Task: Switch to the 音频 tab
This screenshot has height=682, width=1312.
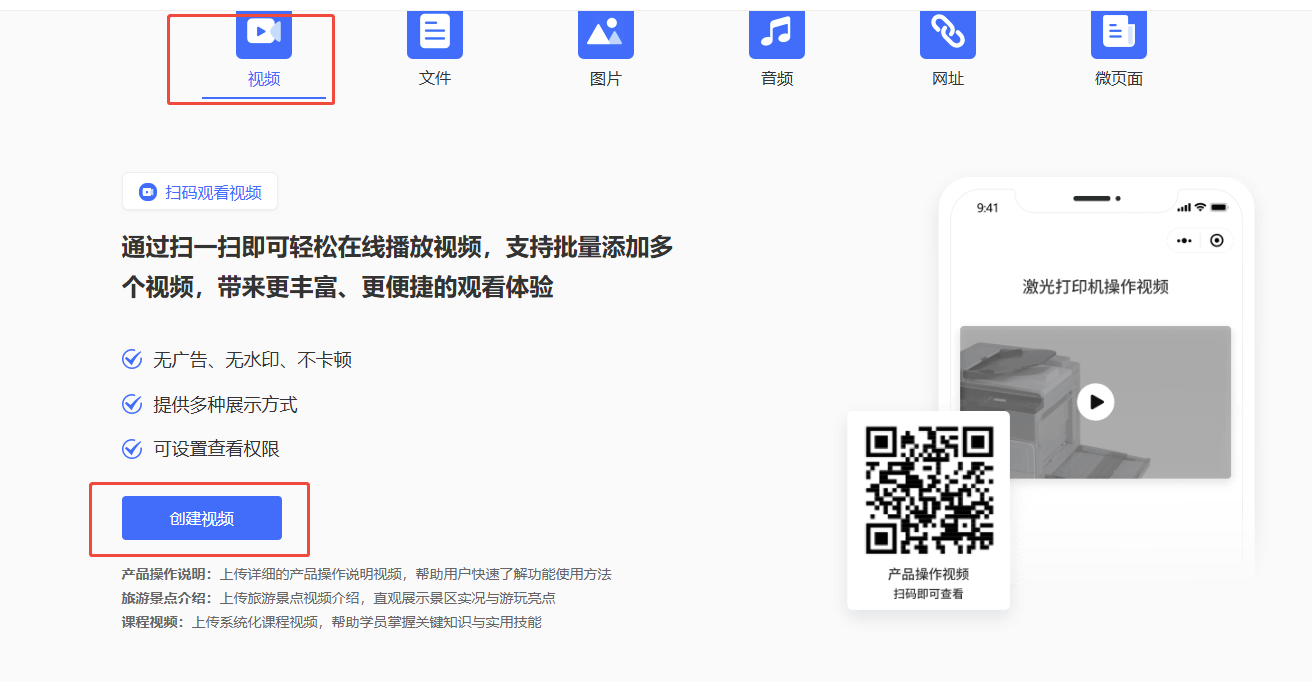Action: 777,78
